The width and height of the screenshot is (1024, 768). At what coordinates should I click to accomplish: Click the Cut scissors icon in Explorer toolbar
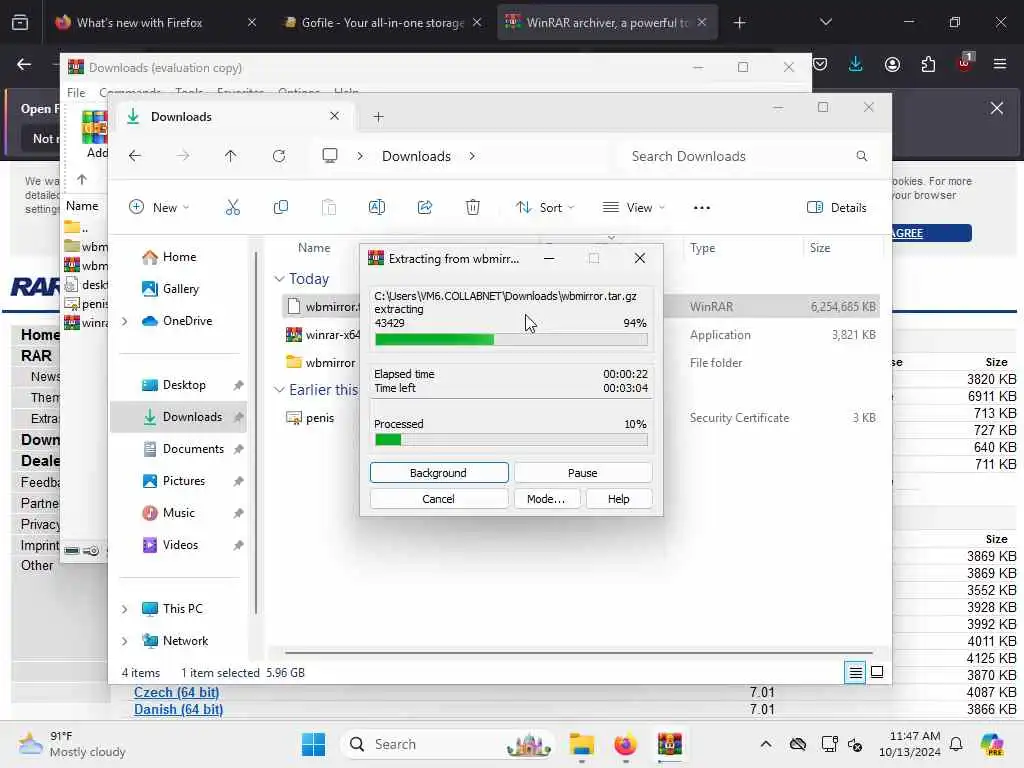232,208
